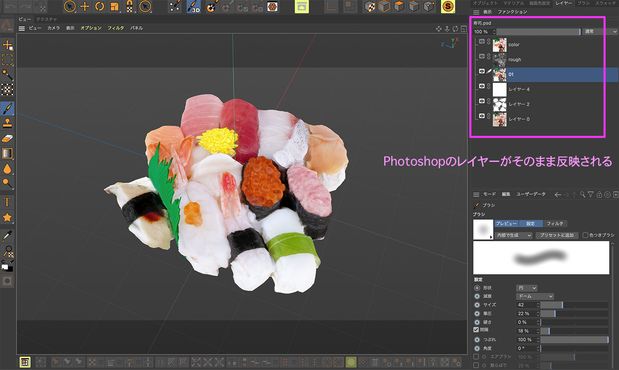Screen dimensions: 619x370
Task: Select the rectangle selection tool in left toolbar
Action: click(x=8, y=60)
